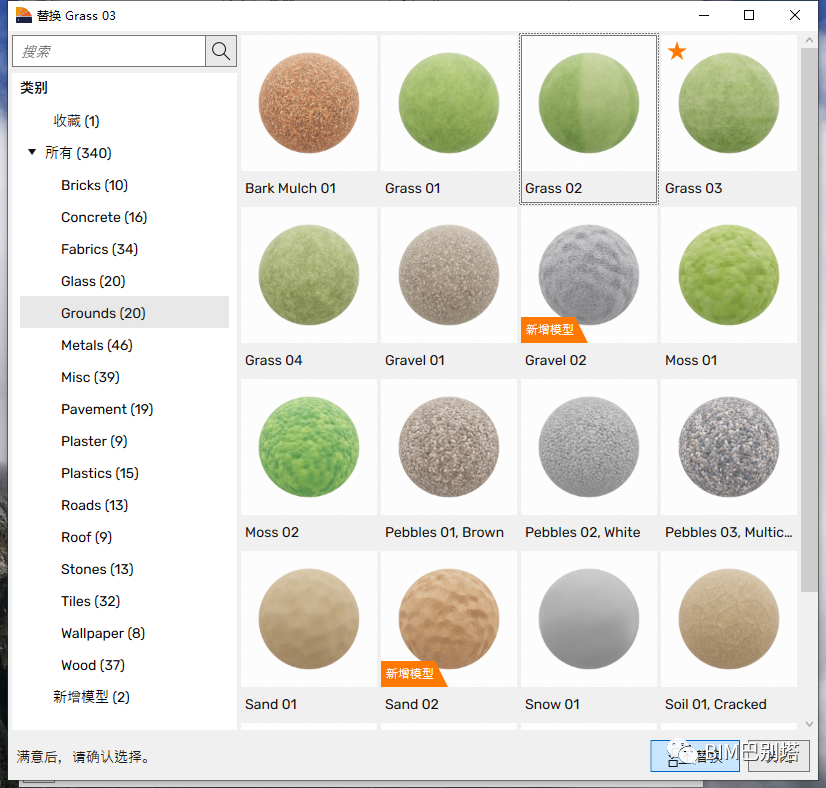
Task: Minimize the 替换 Grass 03 dialog window
Action: coord(704,15)
